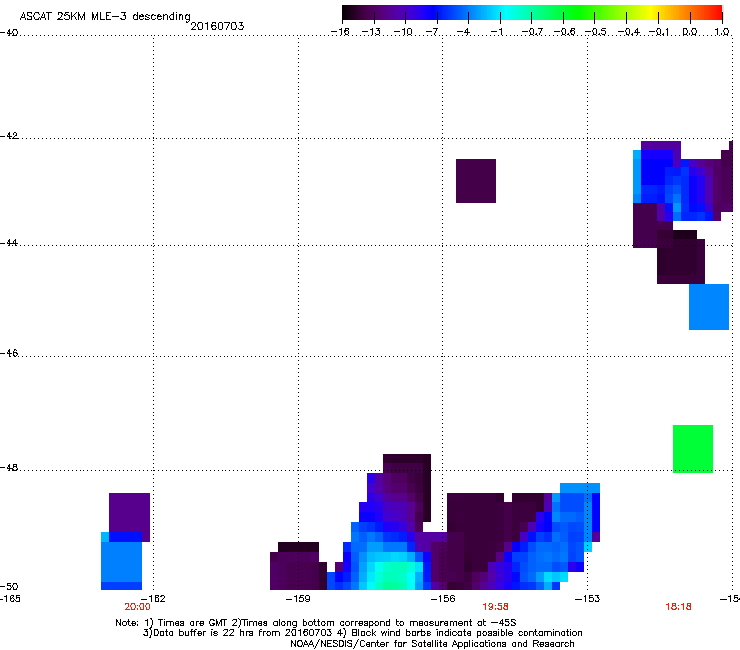Click the latitude label -42
Image resolution: width=740 pixels, height=650 pixels.
pos(9,135)
